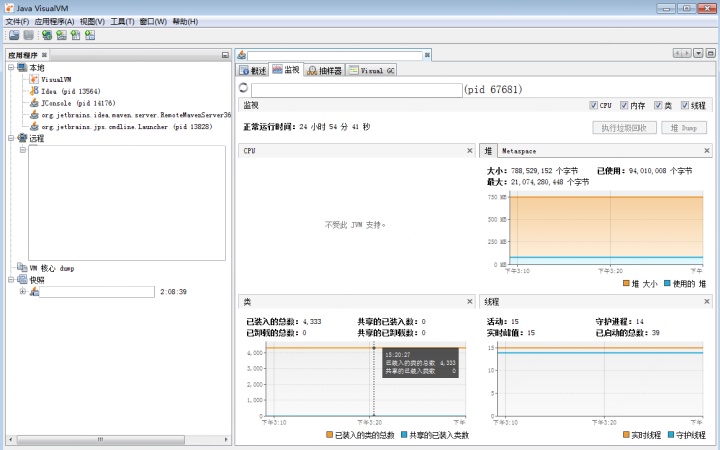Close the 线程 chart panel
720x450 pixels.
click(x=707, y=302)
